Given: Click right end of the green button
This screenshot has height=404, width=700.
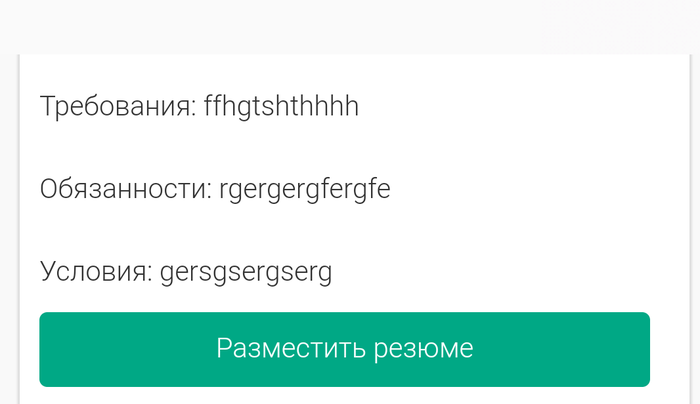Looking at the screenshot, I should pyautogui.click(x=630, y=349).
